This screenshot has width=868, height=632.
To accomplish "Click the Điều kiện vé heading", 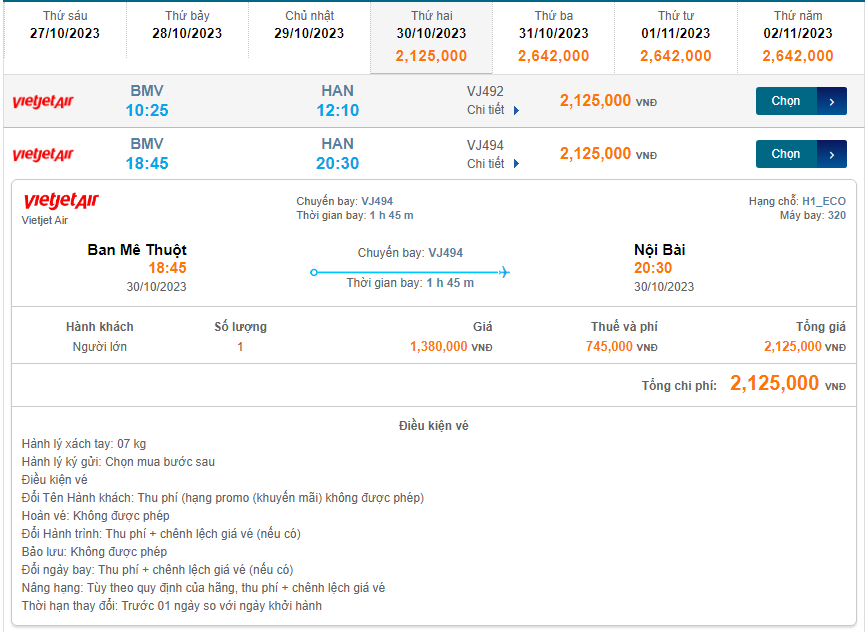I will pyautogui.click(x=434, y=426).
